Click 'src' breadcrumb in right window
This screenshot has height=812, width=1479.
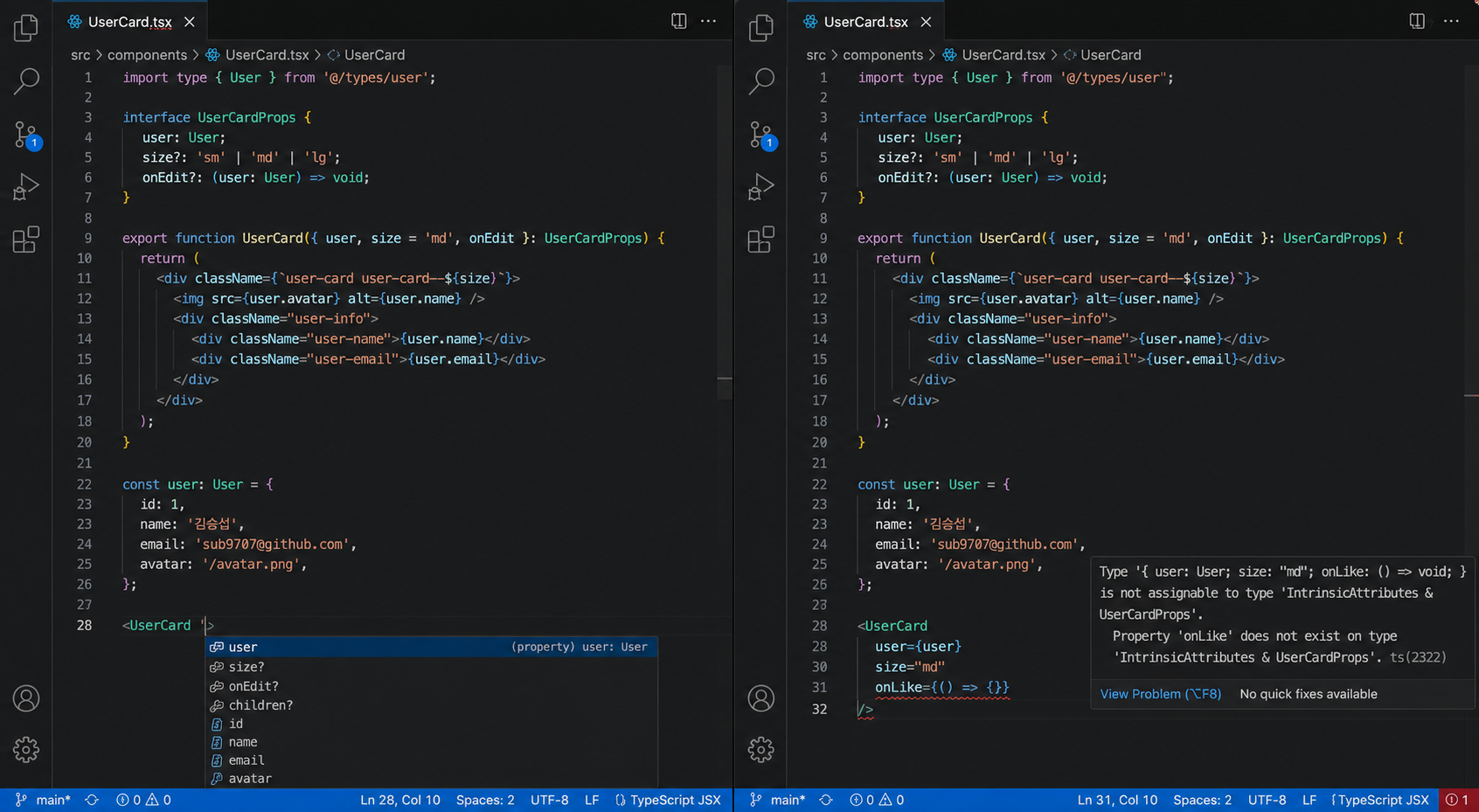click(x=816, y=55)
